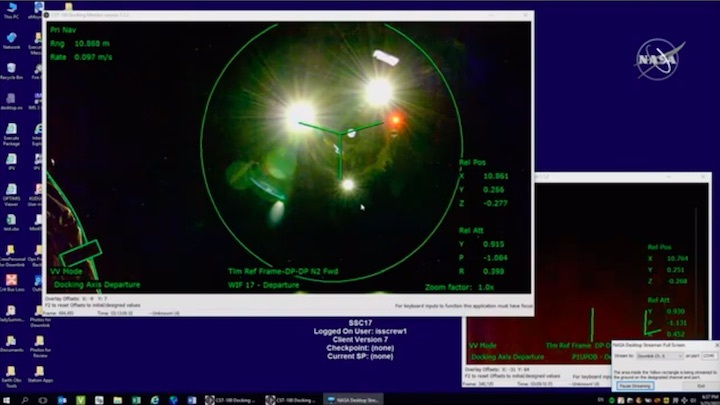
Task: Launch the Execute Package desktop shortcut
Action: point(11,134)
